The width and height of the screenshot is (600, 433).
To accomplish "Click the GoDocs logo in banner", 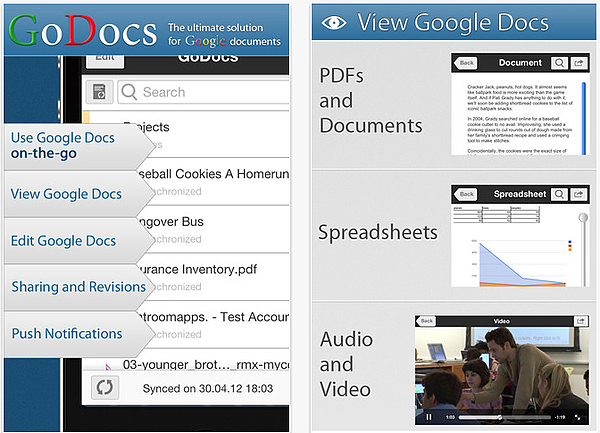I will (83, 30).
